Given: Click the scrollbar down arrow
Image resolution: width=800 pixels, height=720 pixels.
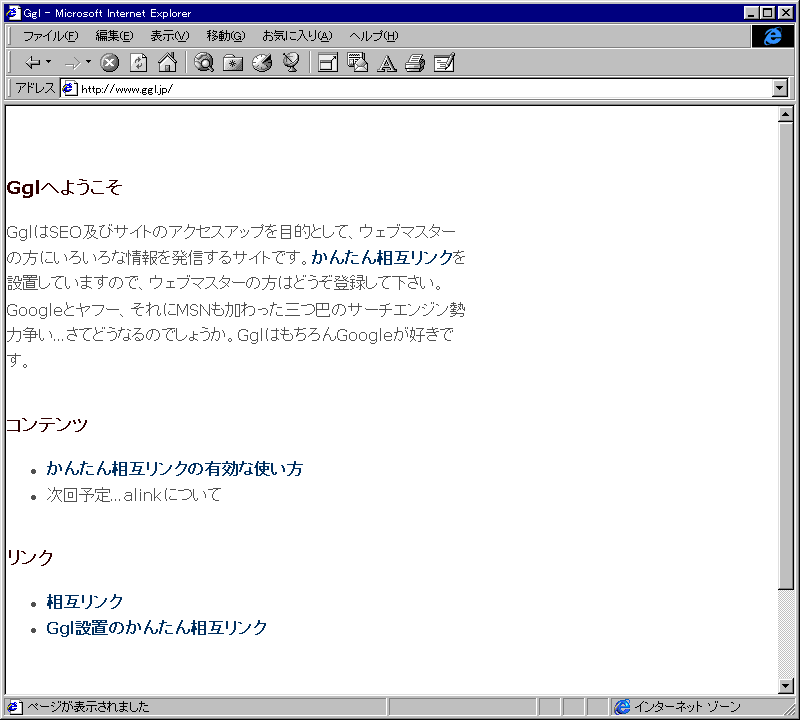Looking at the screenshot, I should click(x=786, y=686).
